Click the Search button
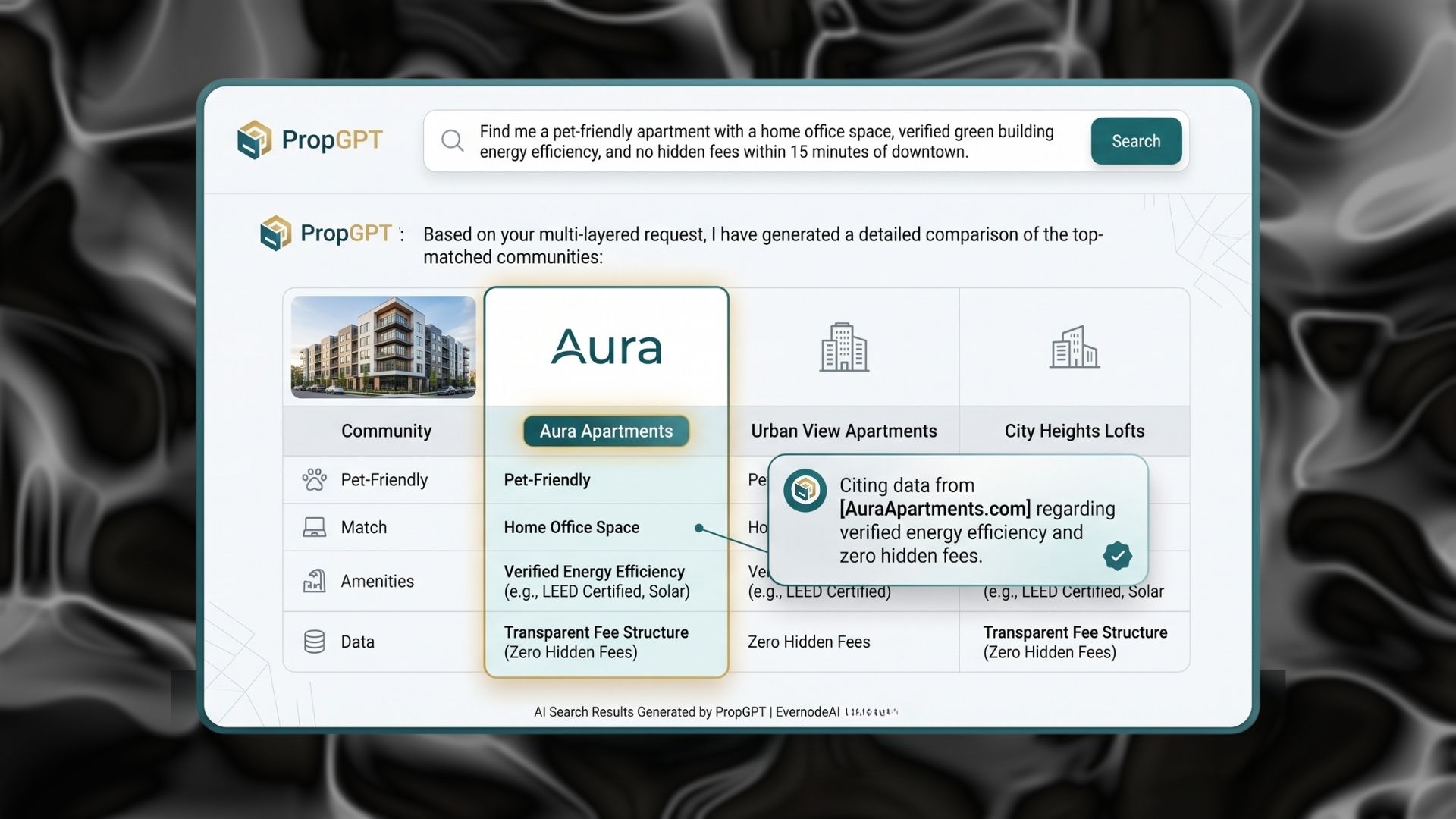Image resolution: width=1456 pixels, height=819 pixels. click(x=1136, y=141)
